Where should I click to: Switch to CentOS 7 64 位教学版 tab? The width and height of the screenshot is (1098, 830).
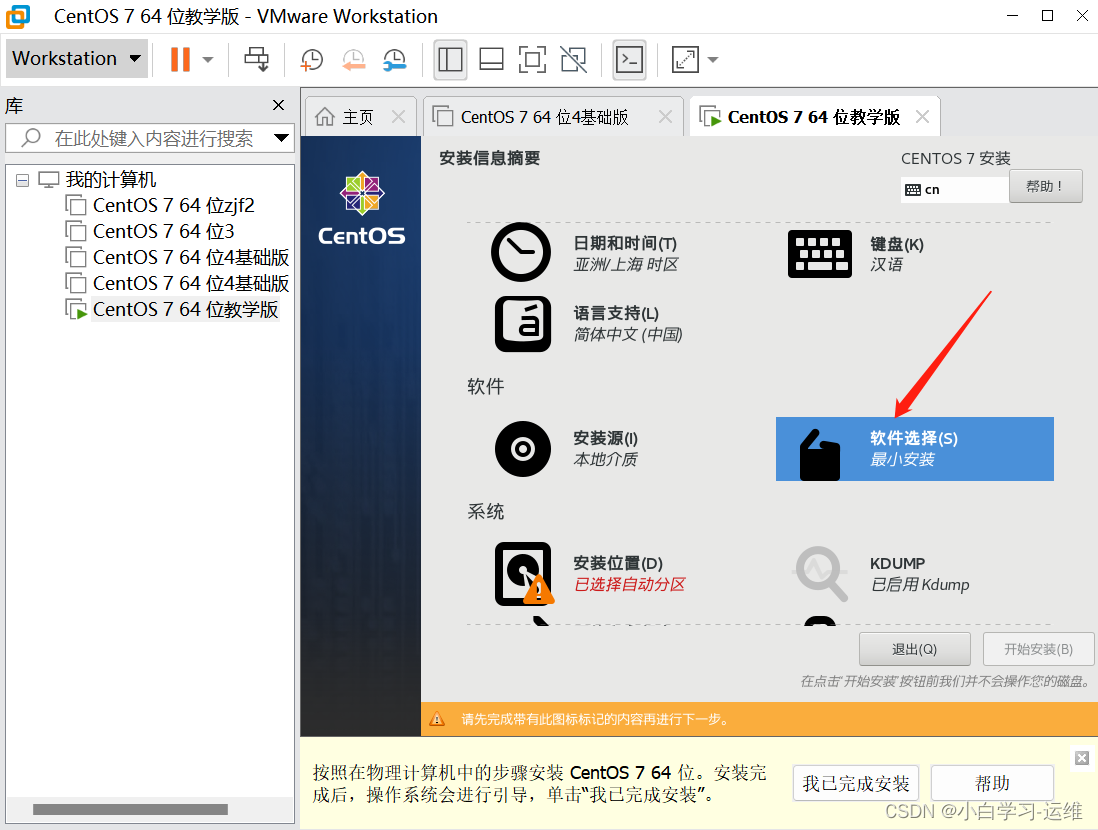tap(813, 117)
